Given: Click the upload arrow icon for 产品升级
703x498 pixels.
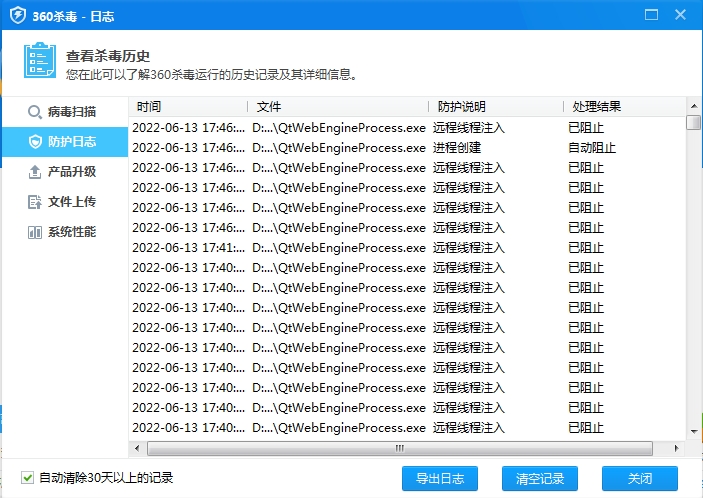Looking at the screenshot, I should (x=35, y=172).
